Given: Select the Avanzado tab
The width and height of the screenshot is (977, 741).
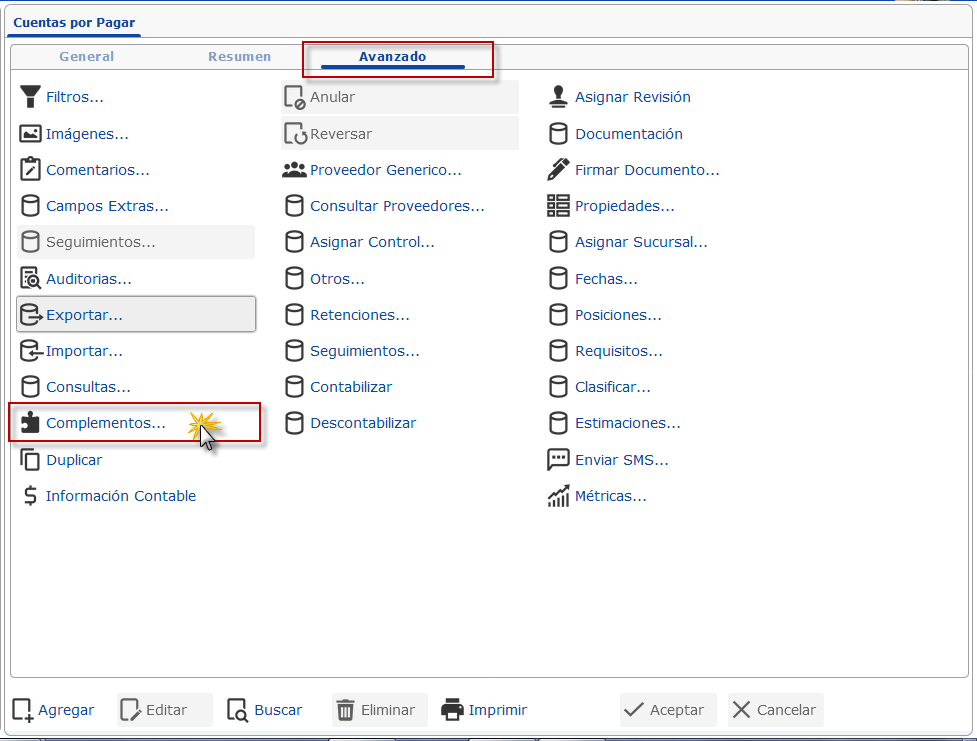Looking at the screenshot, I should click(393, 57).
